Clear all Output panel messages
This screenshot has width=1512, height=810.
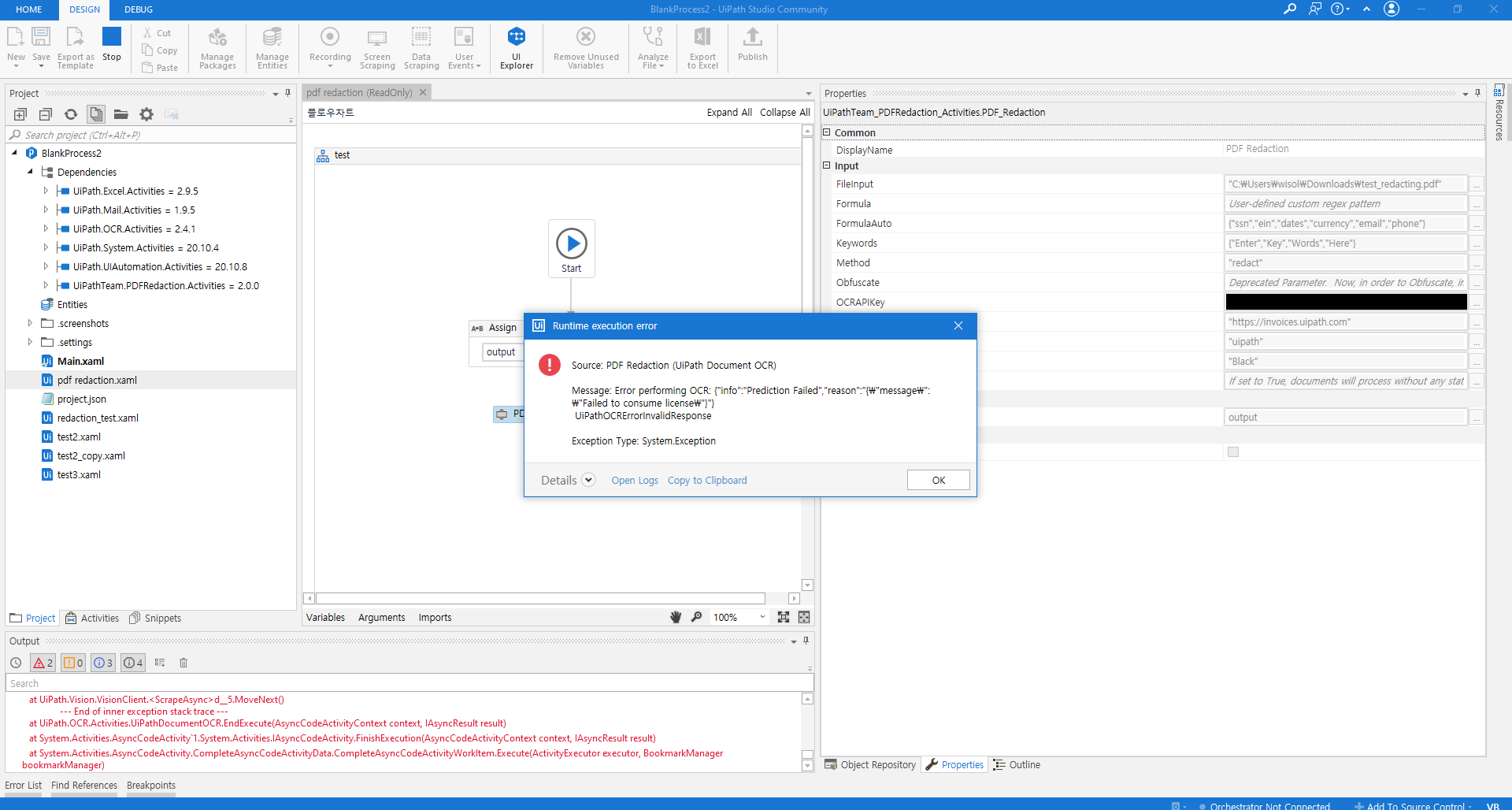(x=183, y=663)
